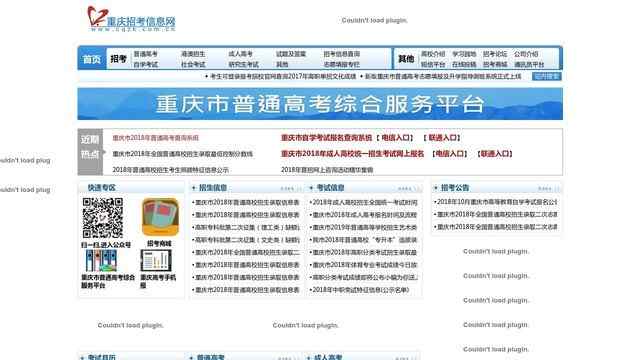Open 重庆市2018年全国普通高校招生录取最低控制分数线 link
Screen dimensions: 640x360
(x=182, y=154)
